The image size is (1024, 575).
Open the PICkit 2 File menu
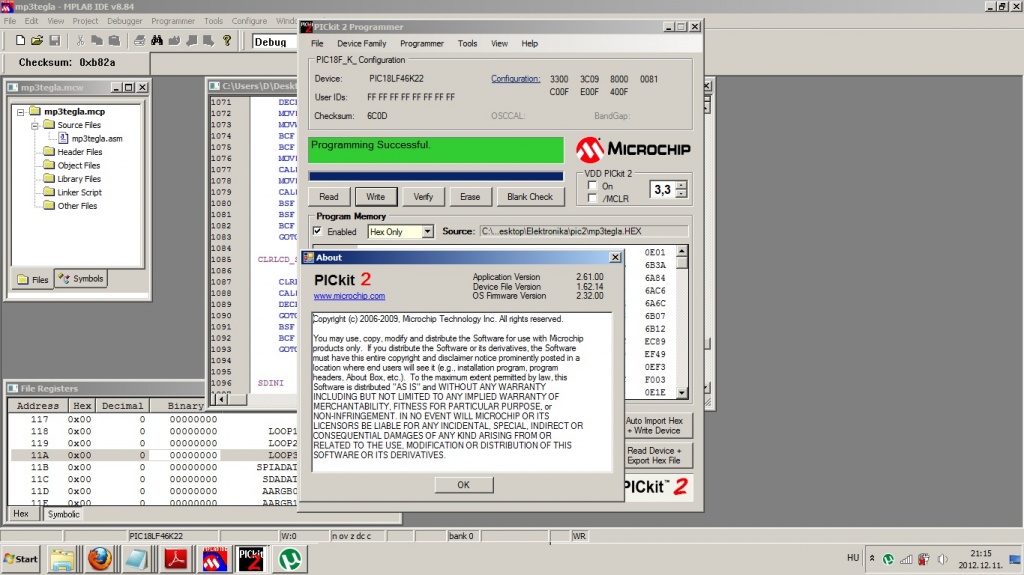[317, 43]
